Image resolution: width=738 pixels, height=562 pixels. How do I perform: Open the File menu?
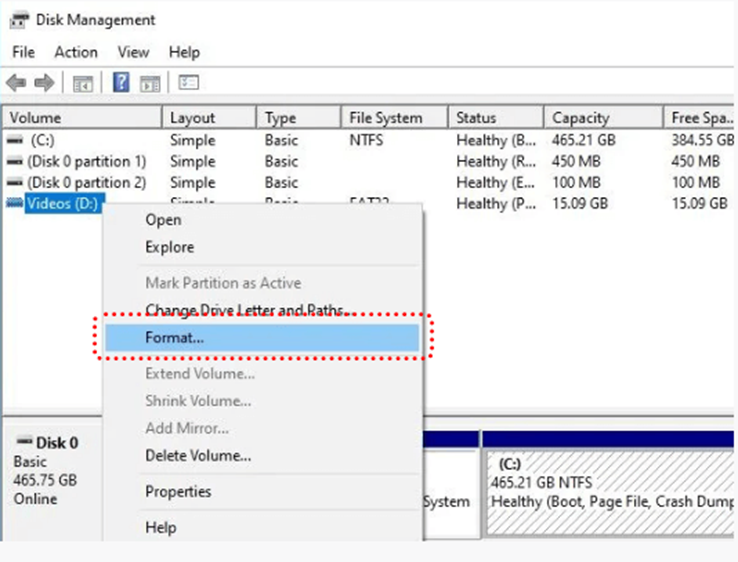pos(23,52)
